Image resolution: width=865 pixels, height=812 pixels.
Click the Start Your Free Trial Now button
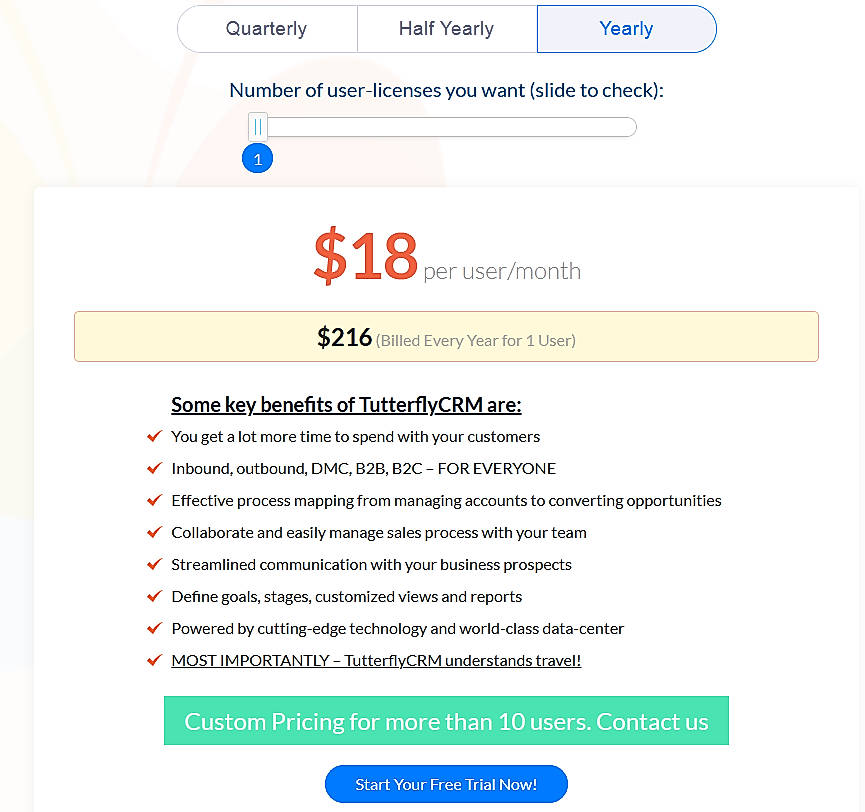point(446,783)
